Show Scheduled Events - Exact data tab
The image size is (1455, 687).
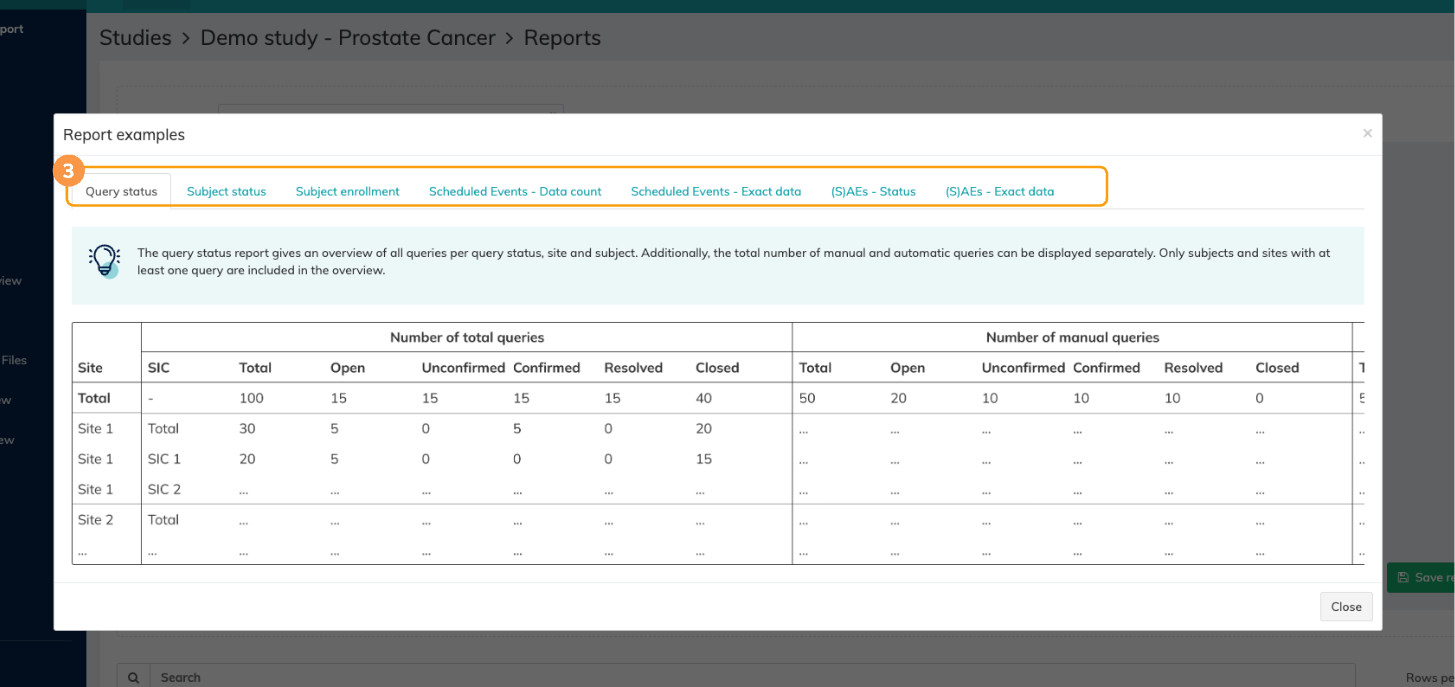coord(715,191)
